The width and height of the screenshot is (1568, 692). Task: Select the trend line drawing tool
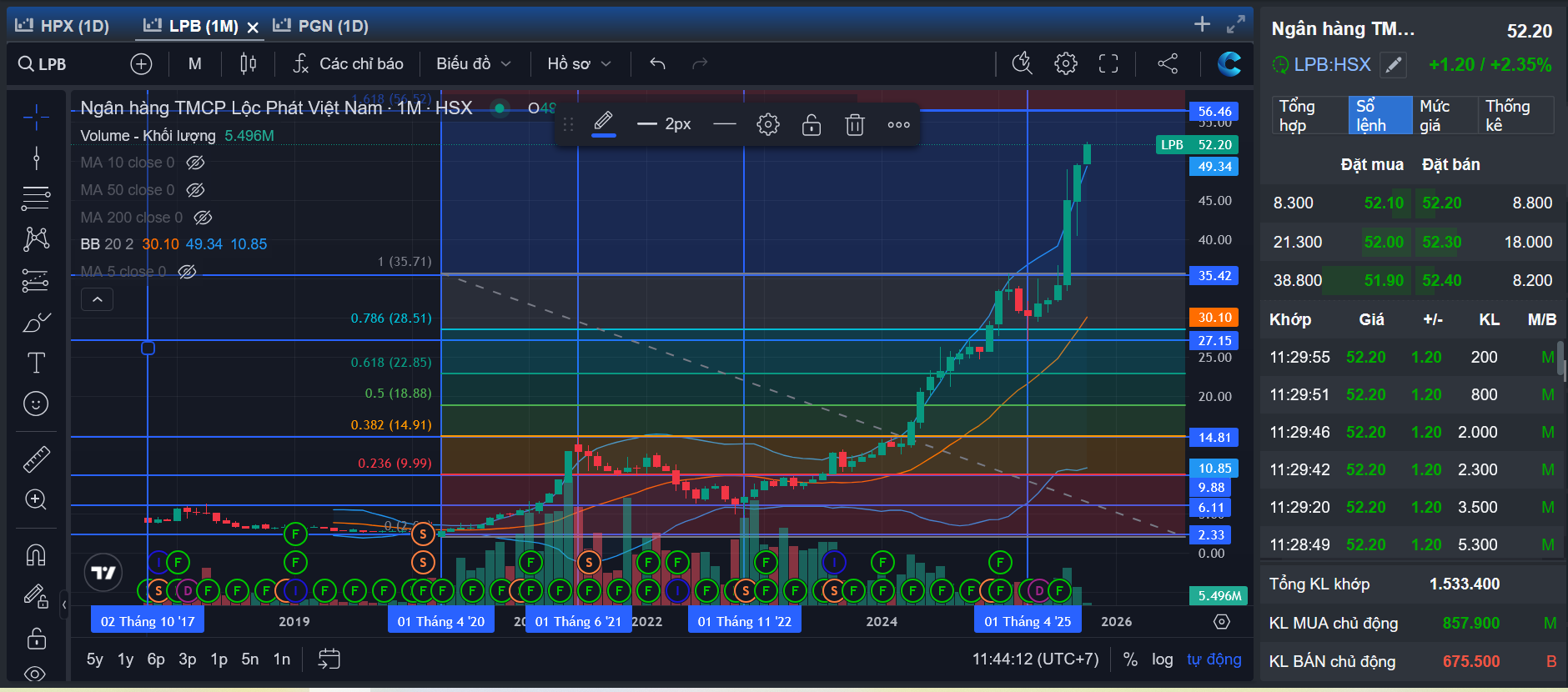(36, 158)
